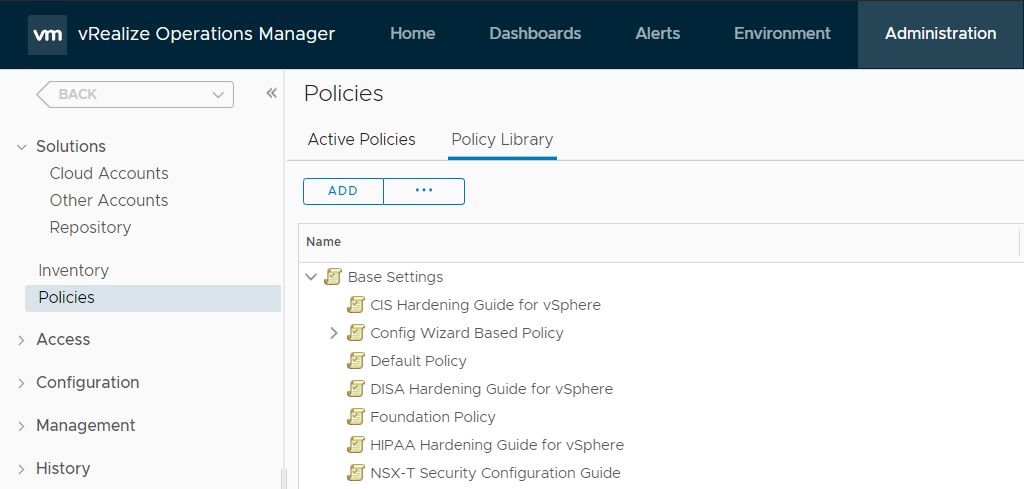
Task: Click the DISA Hardening Guide policy icon
Action: click(x=355, y=389)
